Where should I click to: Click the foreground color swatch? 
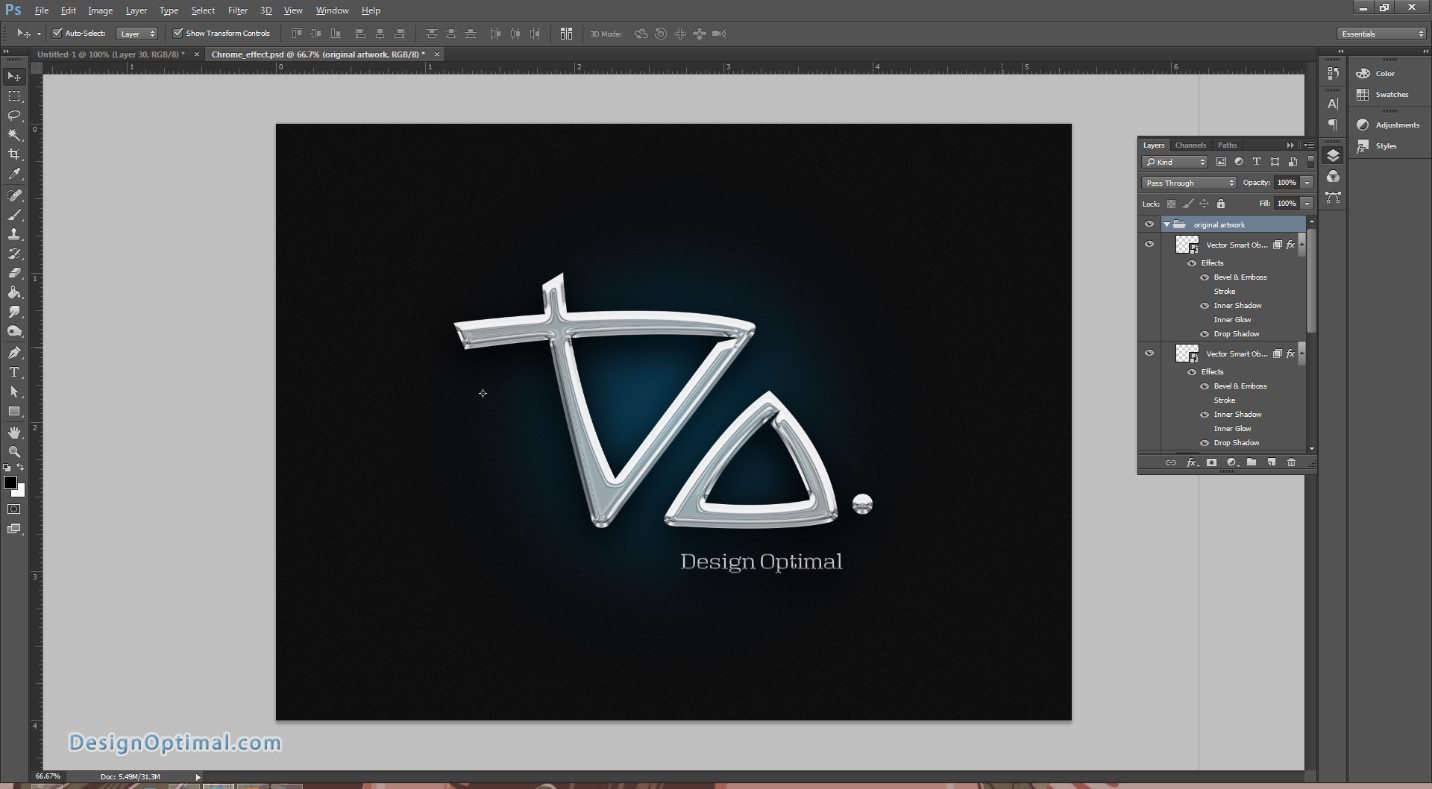10,483
